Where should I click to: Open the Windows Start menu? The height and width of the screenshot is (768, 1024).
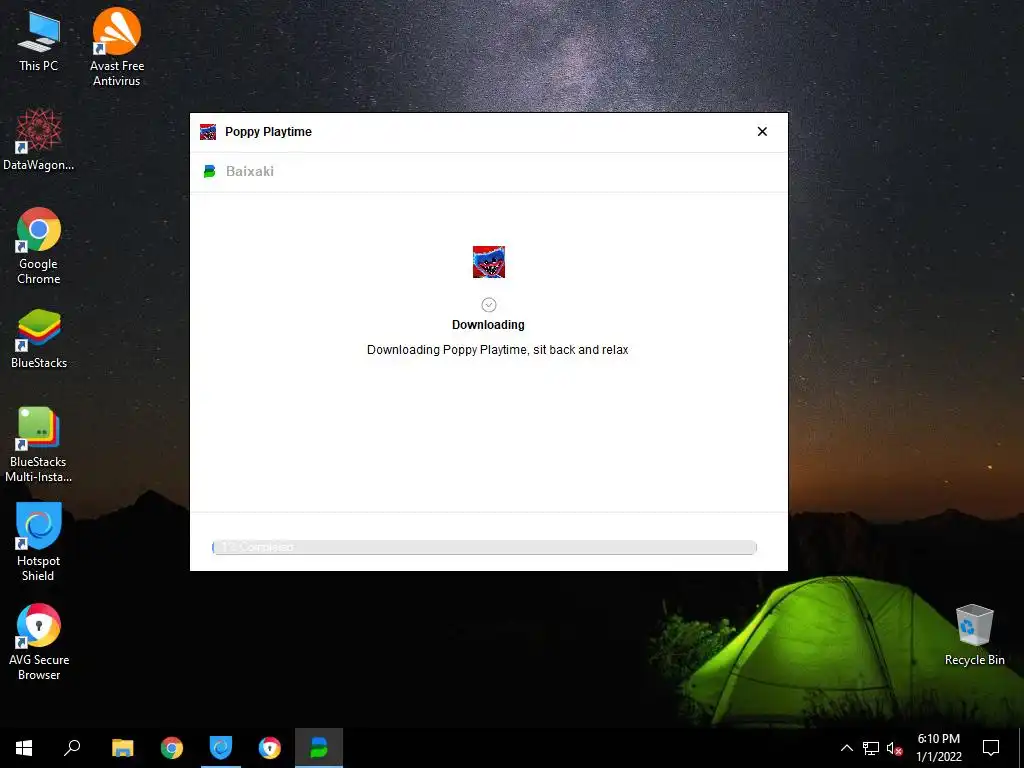point(24,748)
